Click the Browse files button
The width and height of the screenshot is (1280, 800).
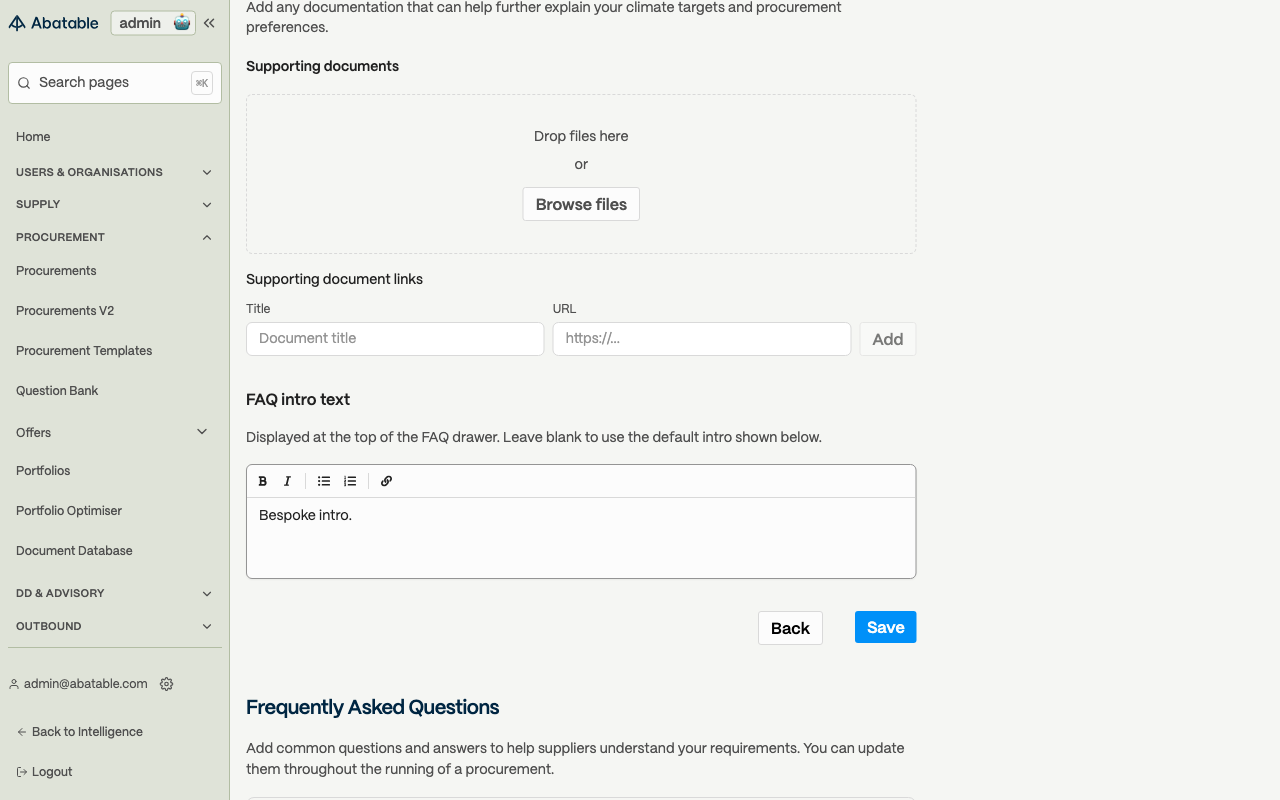(581, 204)
